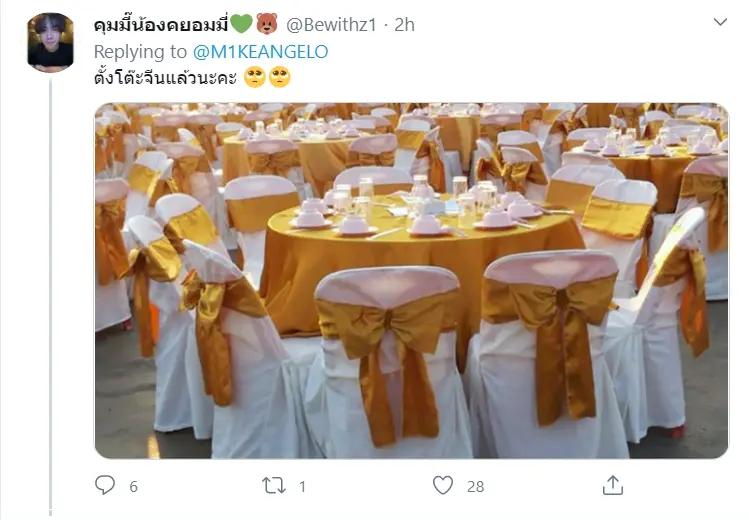This screenshot has height=520, width=749.
Task: Click the reply speech bubble icon
Action: (x=105, y=485)
